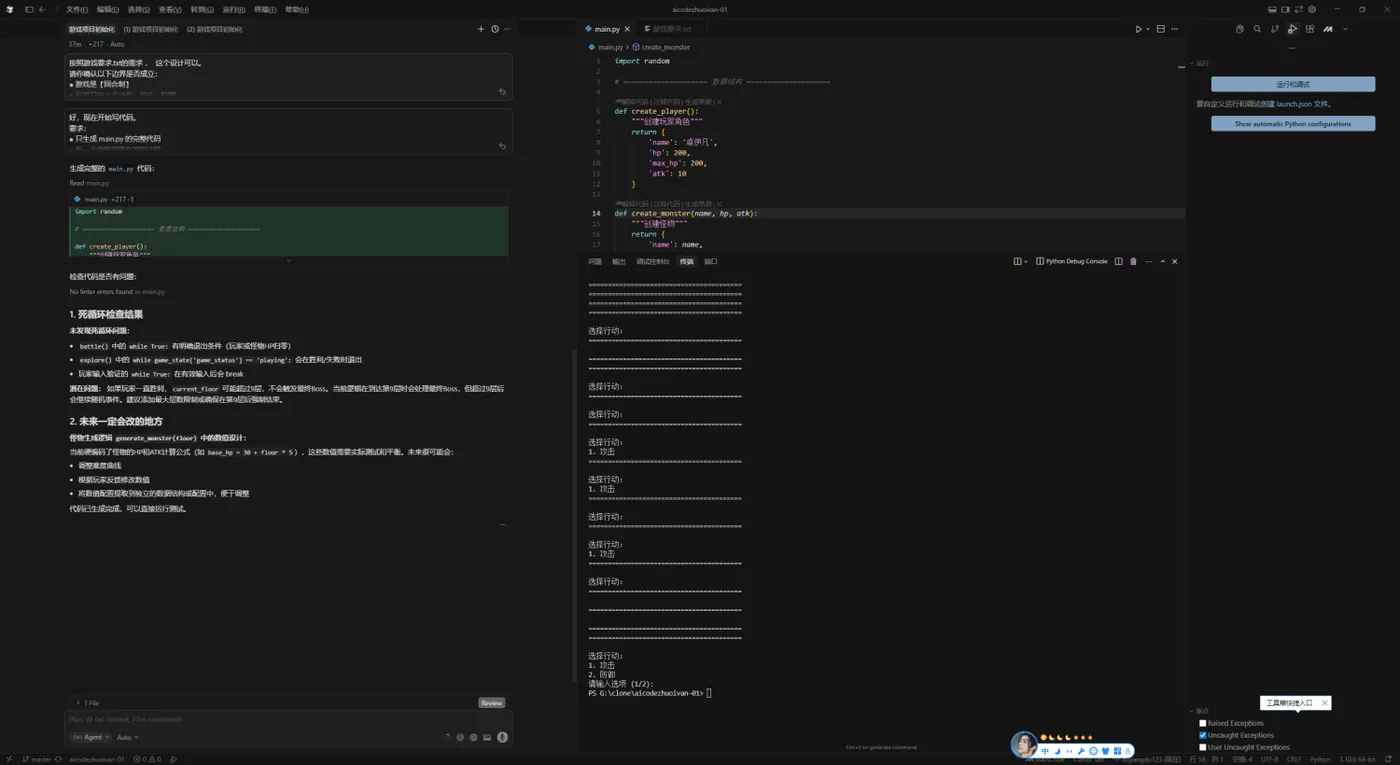Close the main.py editor tab
Viewport: 1400px width, 765px height.
pos(627,29)
